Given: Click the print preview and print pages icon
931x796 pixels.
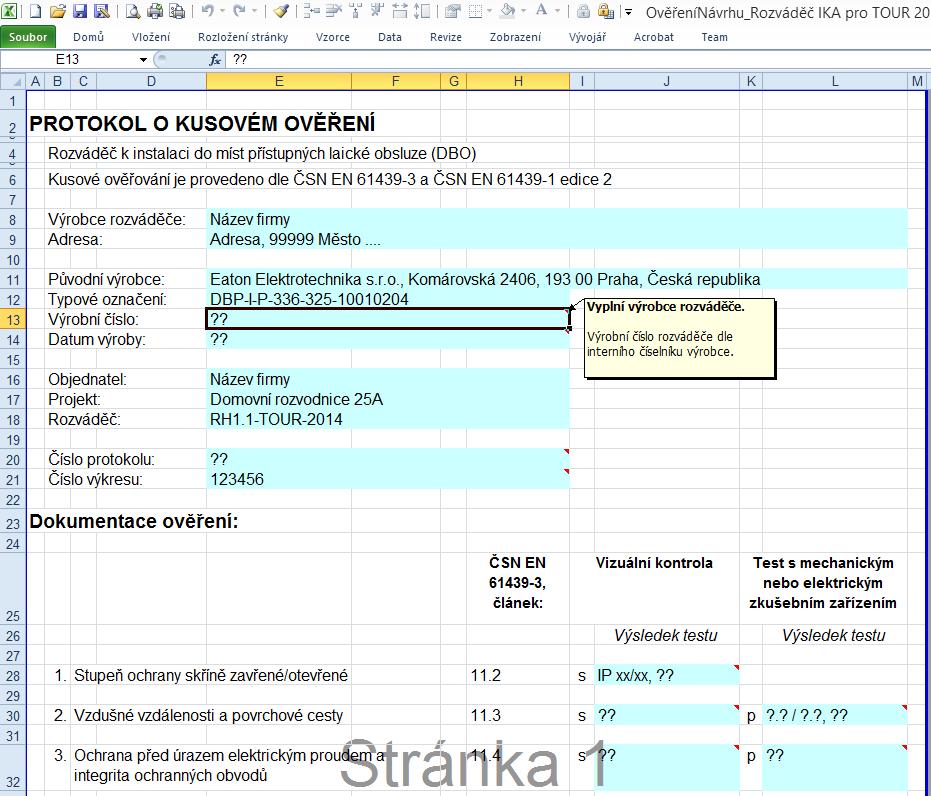Looking at the screenshot, I should [177, 11].
